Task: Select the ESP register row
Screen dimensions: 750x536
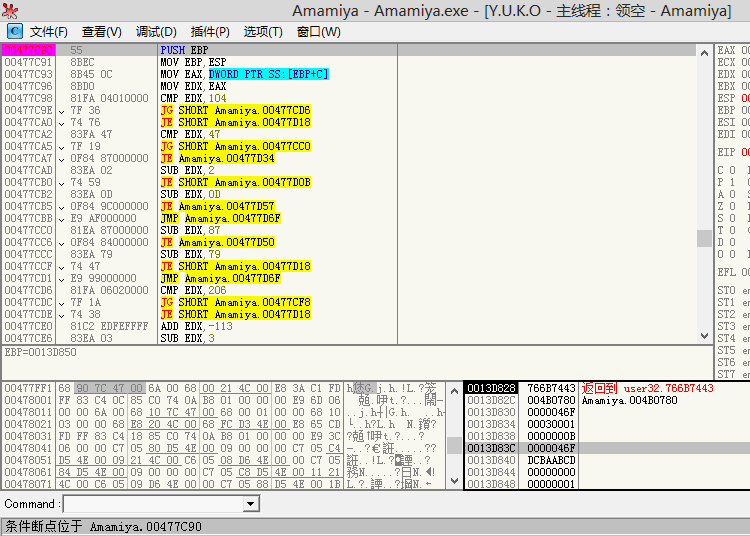Action: click(x=733, y=98)
